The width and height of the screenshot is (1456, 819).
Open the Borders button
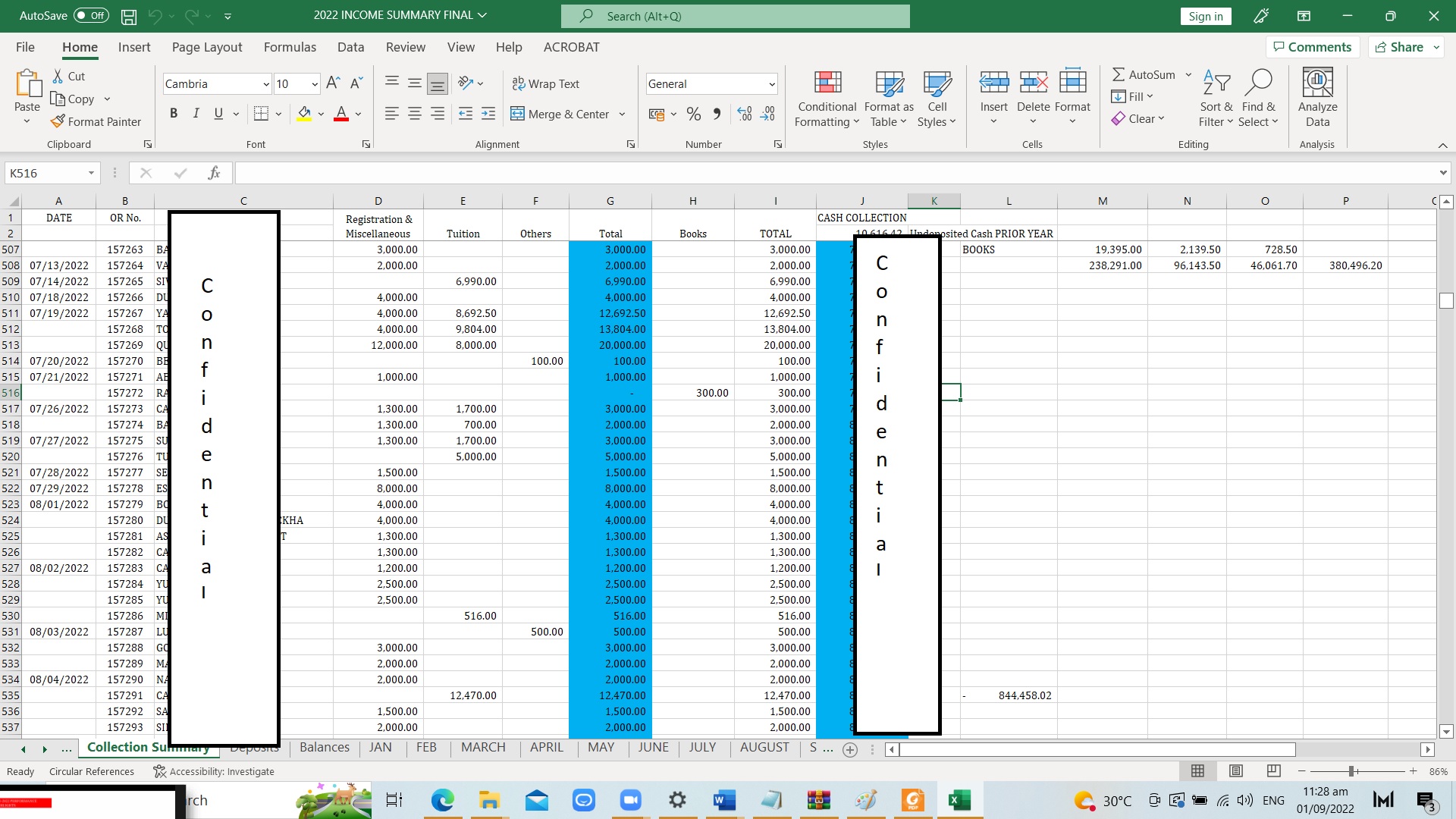(x=261, y=114)
